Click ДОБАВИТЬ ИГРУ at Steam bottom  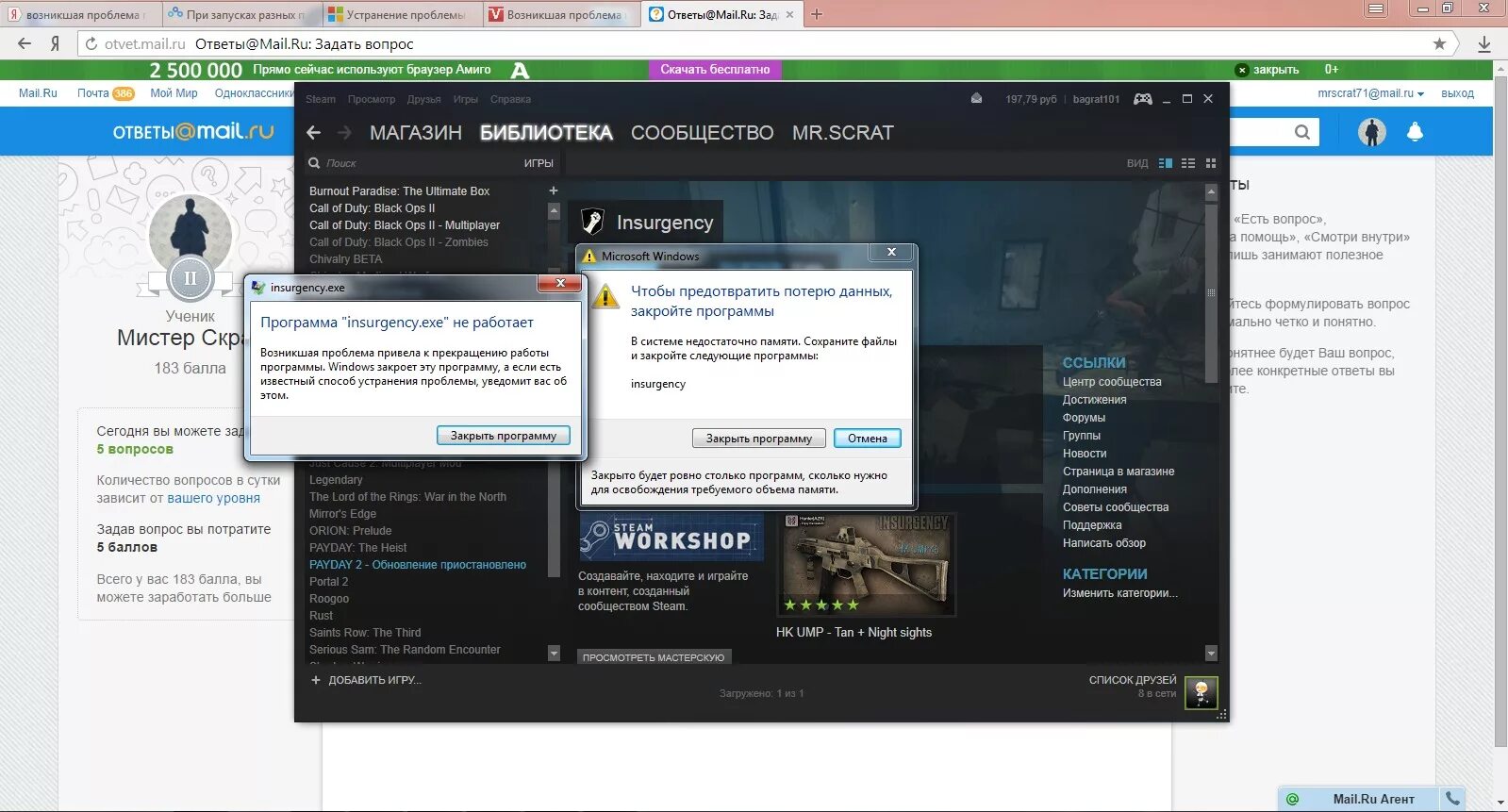(367, 680)
